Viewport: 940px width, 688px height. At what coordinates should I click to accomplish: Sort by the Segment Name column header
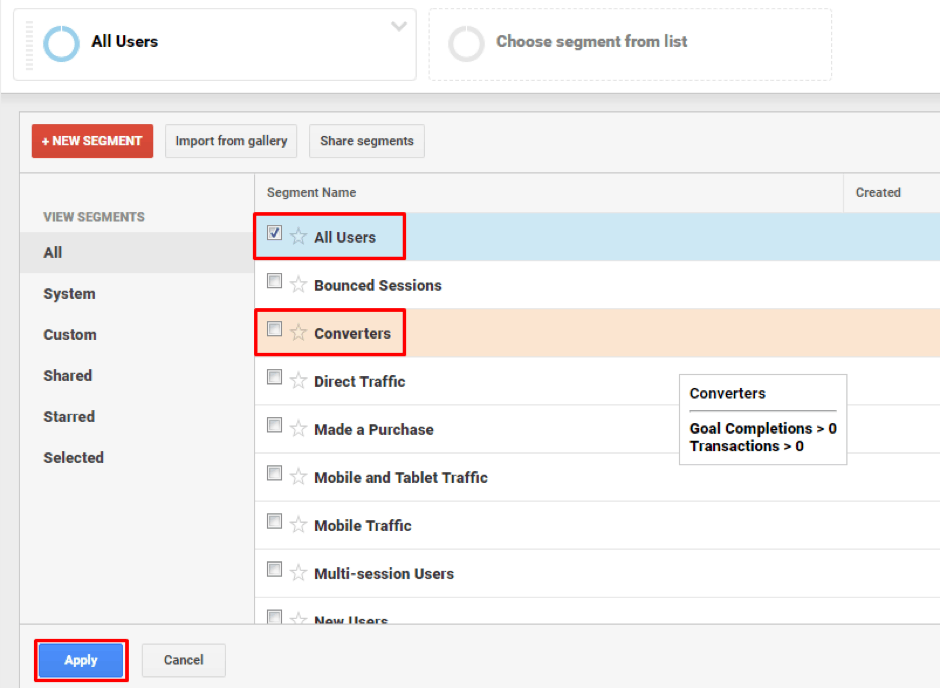(x=311, y=192)
